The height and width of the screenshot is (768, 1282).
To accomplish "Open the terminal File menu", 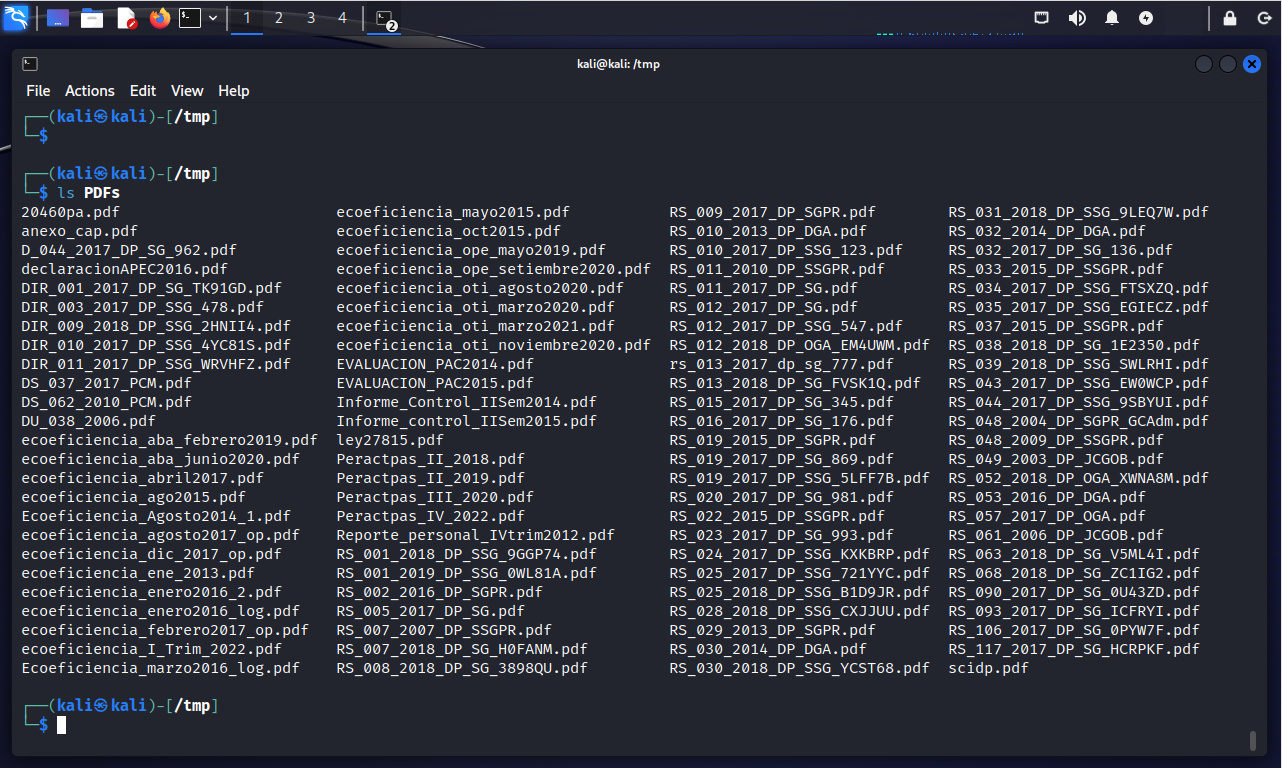I will pos(38,91).
